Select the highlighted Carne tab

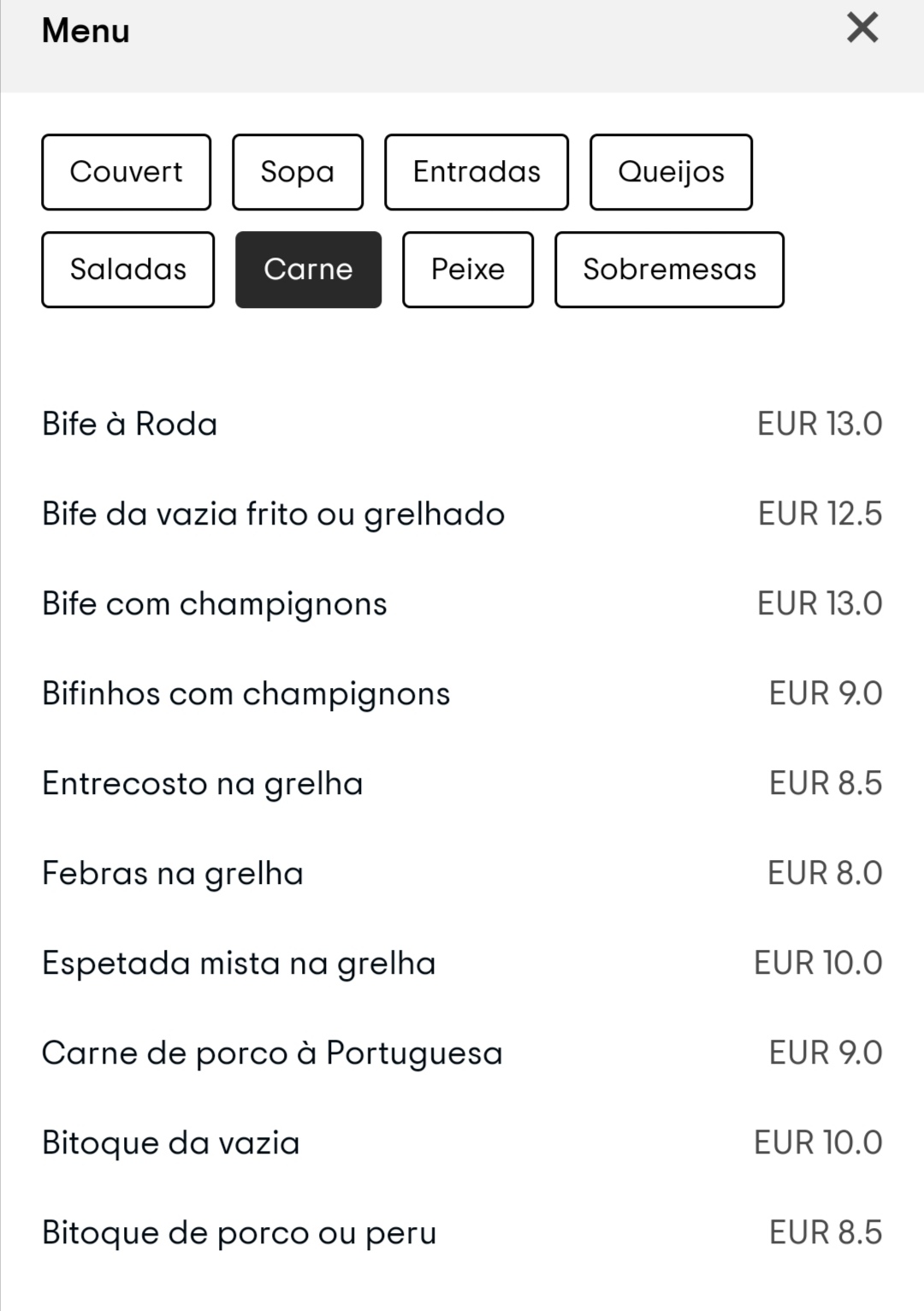pyautogui.click(x=308, y=270)
